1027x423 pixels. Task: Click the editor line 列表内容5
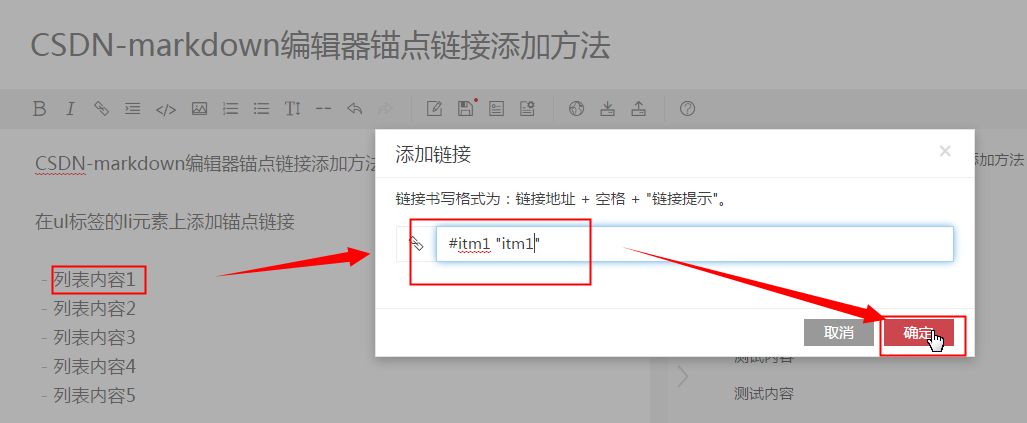(x=94, y=395)
